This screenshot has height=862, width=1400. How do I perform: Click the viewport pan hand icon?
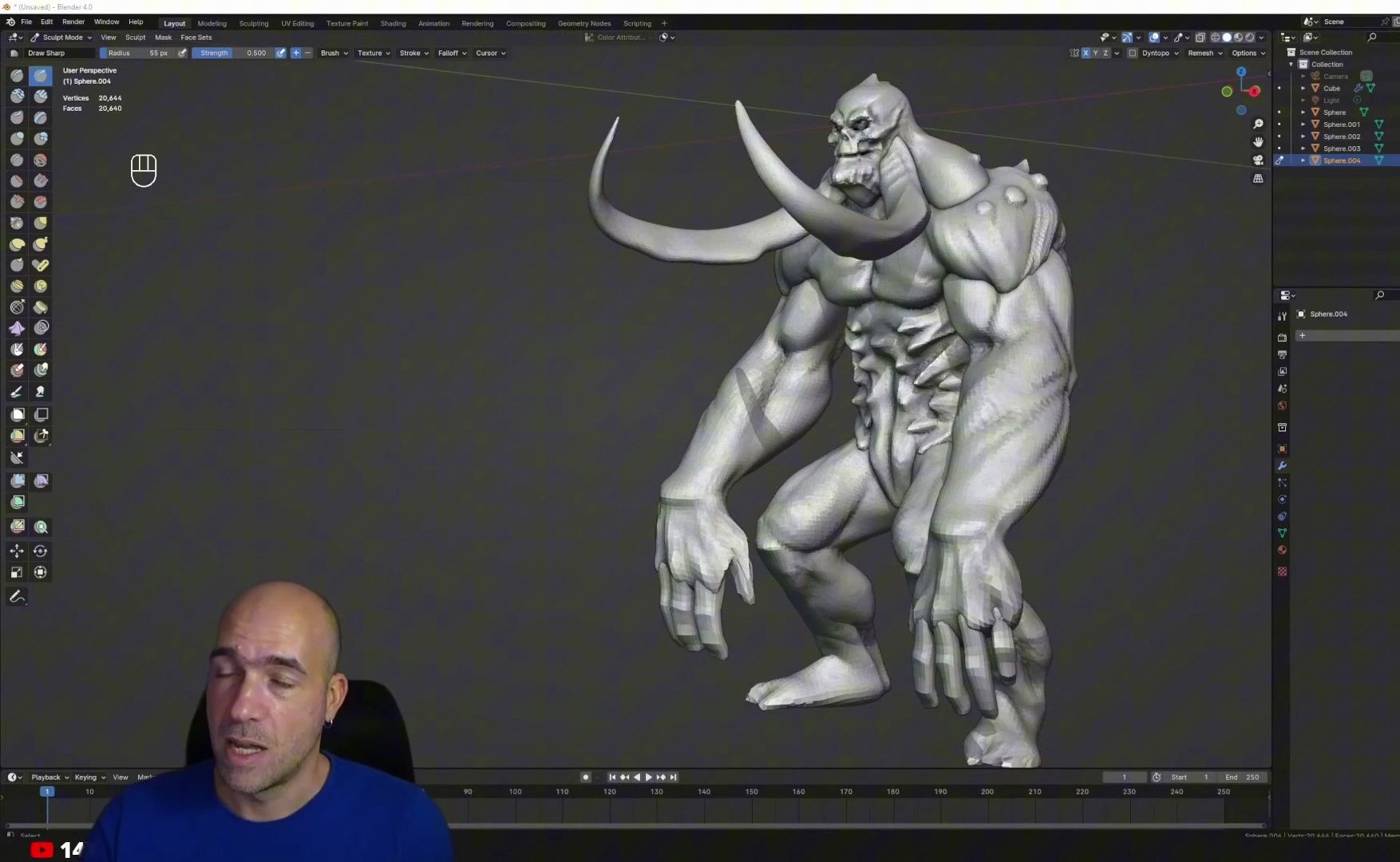(1258, 142)
